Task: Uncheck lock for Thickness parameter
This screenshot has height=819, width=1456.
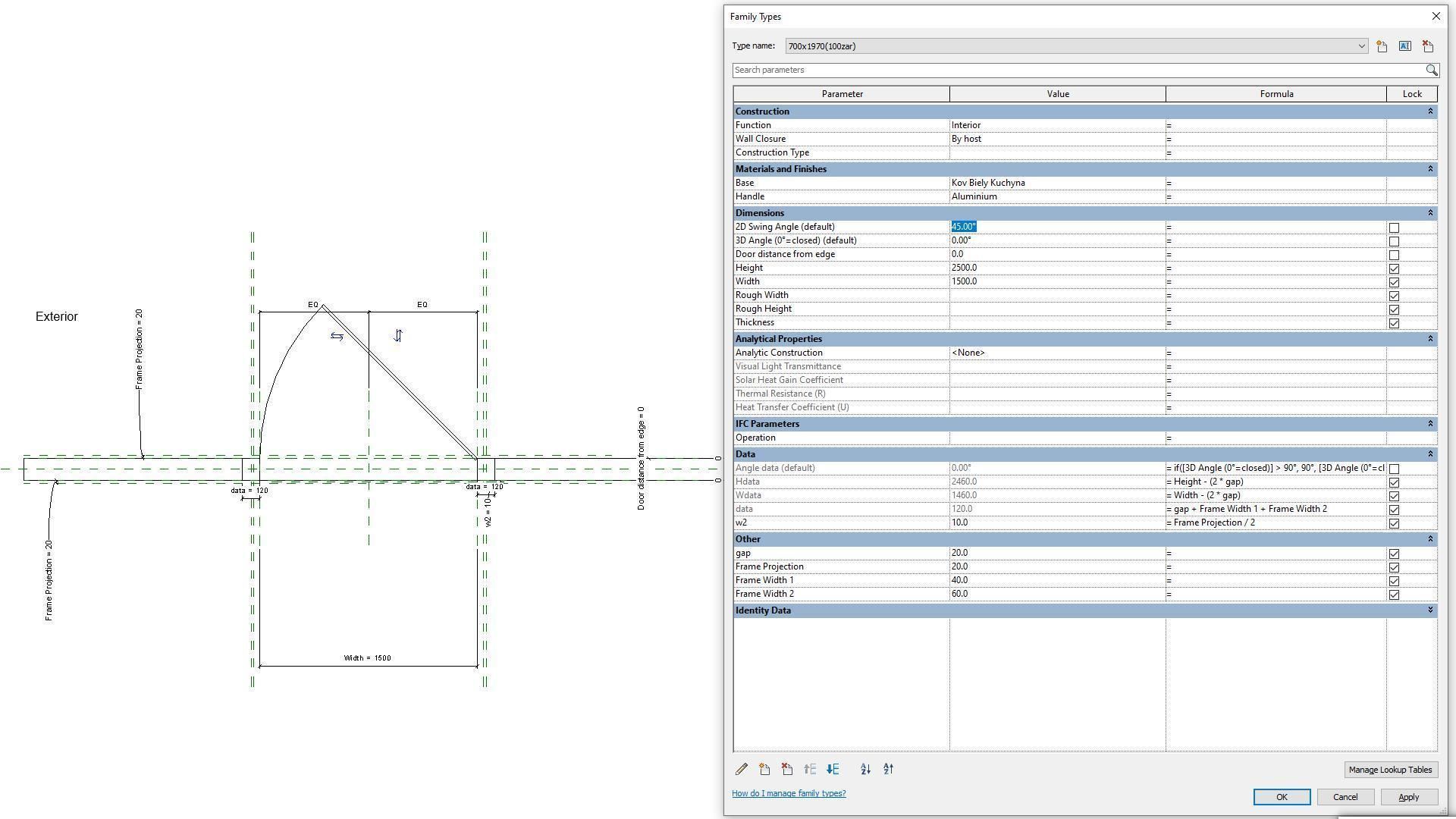Action: pyautogui.click(x=1394, y=323)
